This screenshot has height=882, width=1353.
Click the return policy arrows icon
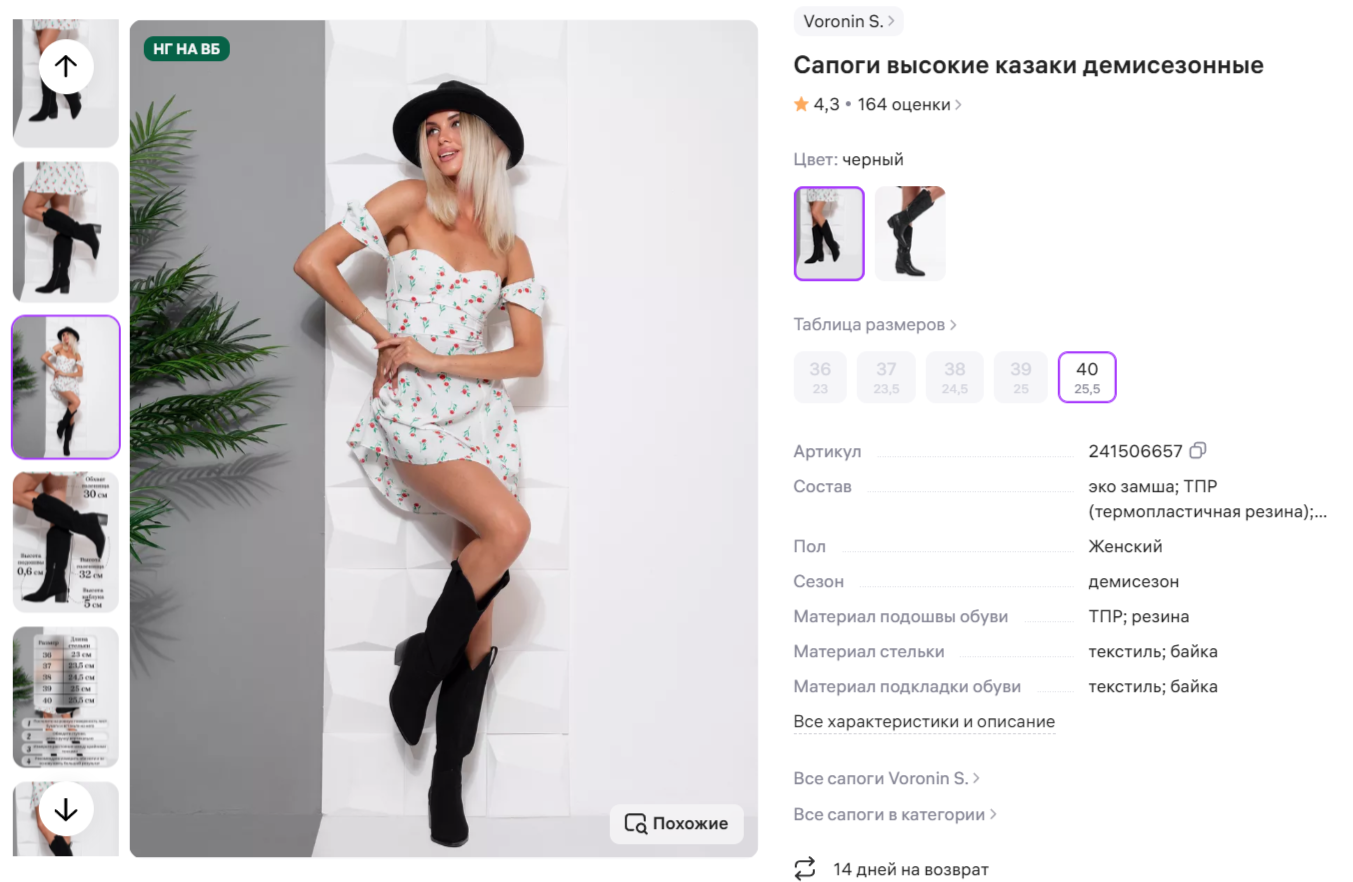click(806, 870)
